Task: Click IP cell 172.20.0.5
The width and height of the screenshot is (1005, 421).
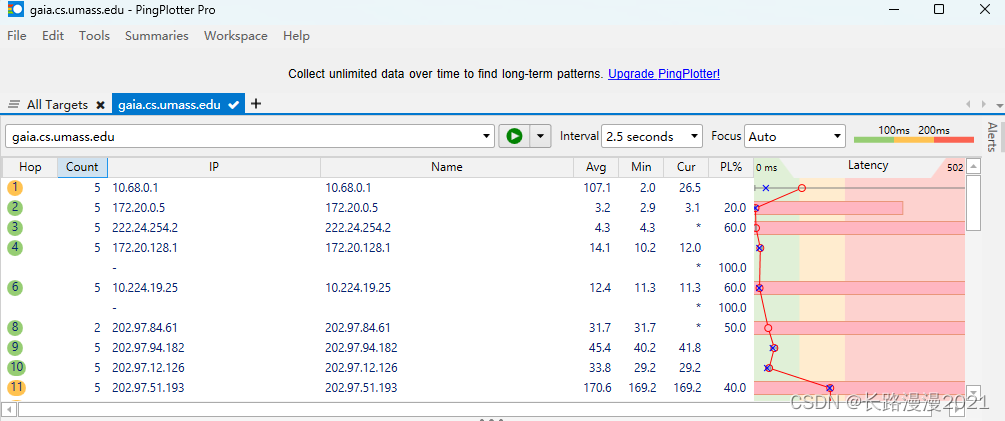Action: click(136, 208)
